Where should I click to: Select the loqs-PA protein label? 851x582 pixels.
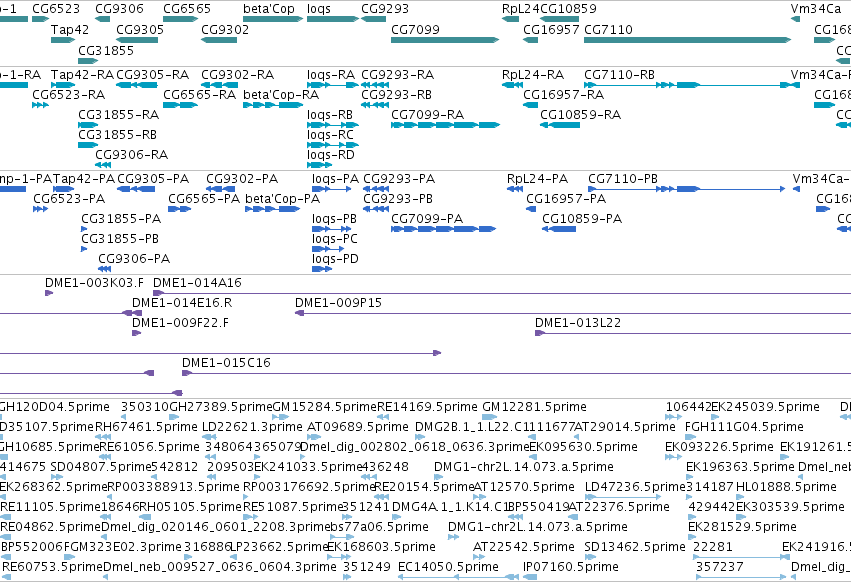pyautogui.click(x=335, y=179)
